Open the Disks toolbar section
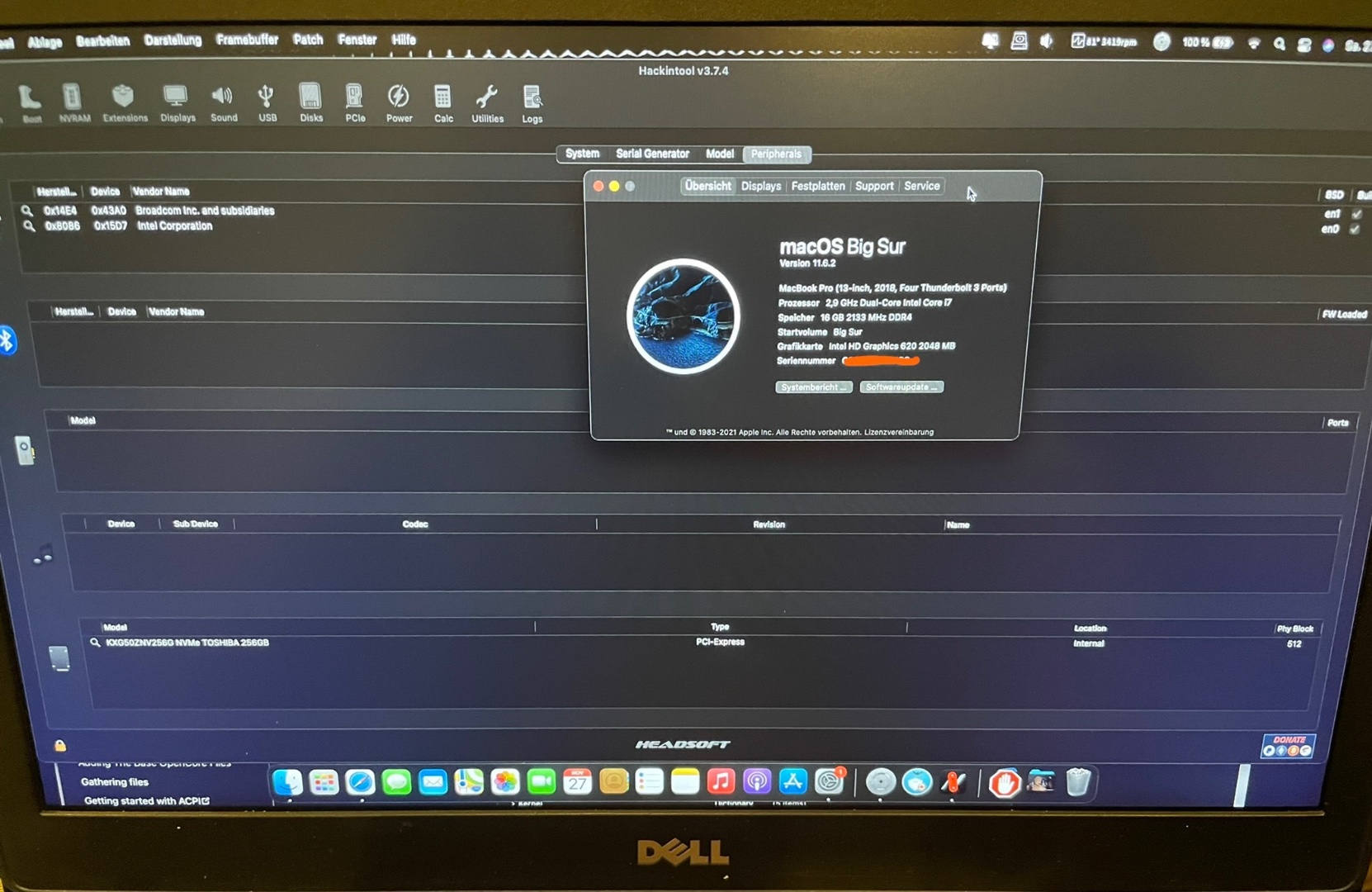The image size is (1372, 892). click(x=311, y=104)
